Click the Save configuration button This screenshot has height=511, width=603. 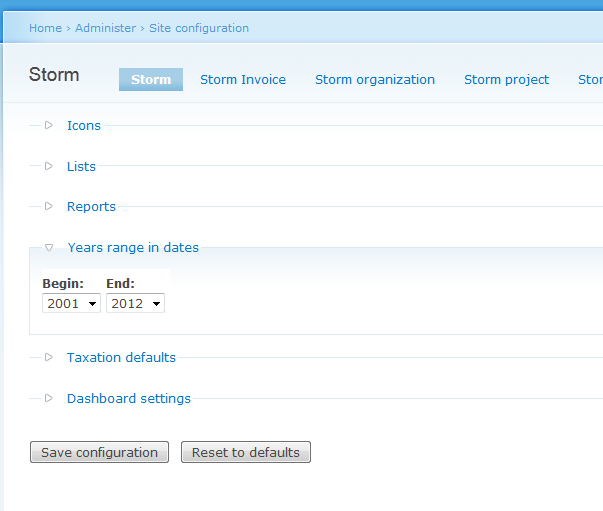click(x=100, y=452)
